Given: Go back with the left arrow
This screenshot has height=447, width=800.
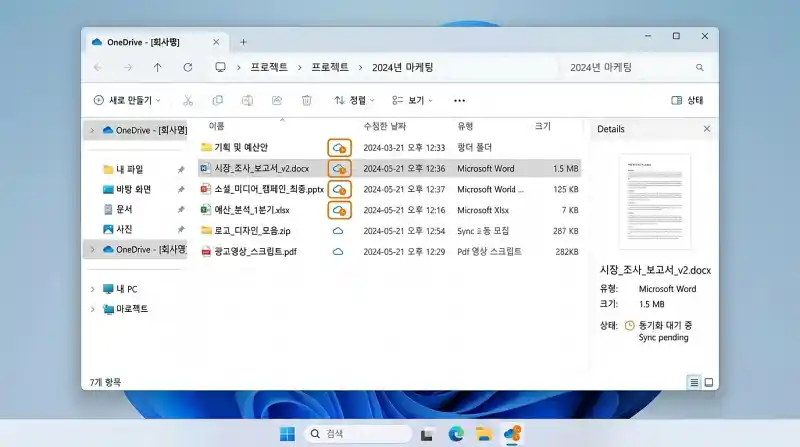Looking at the screenshot, I should [x=97, y=67].
